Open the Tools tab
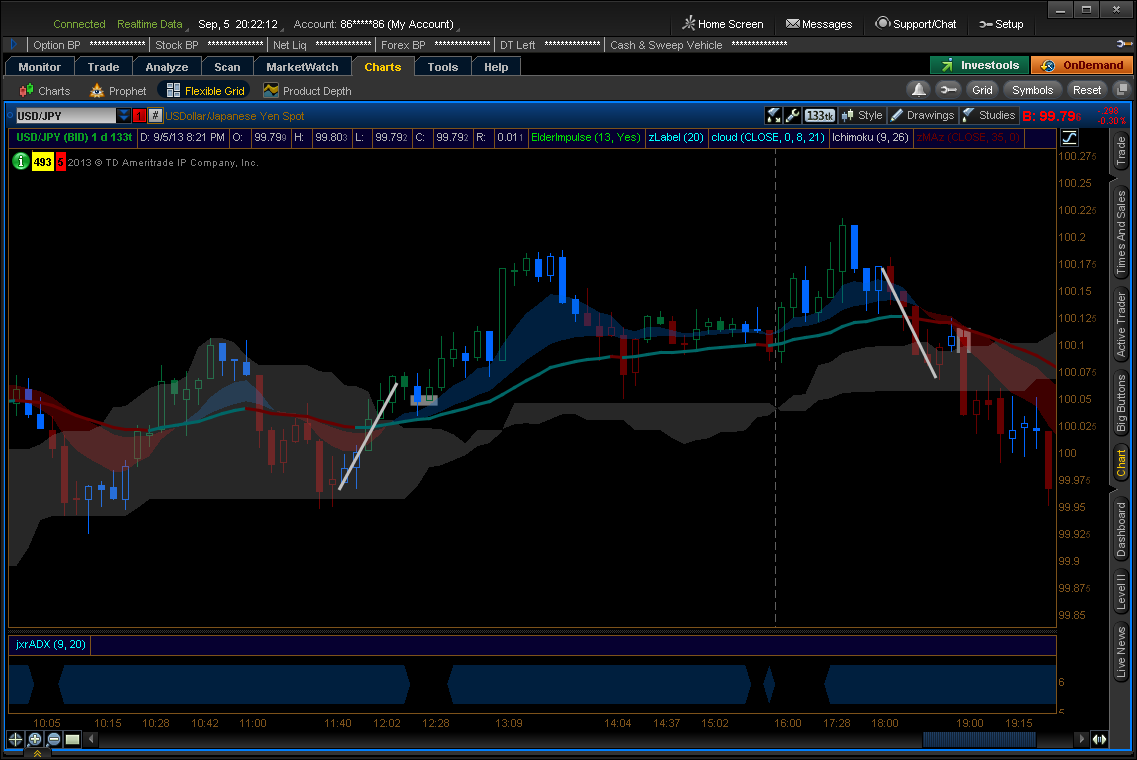Image resolution: width=1137 pixels, height=760 pixels. click(x=442, y=67)
